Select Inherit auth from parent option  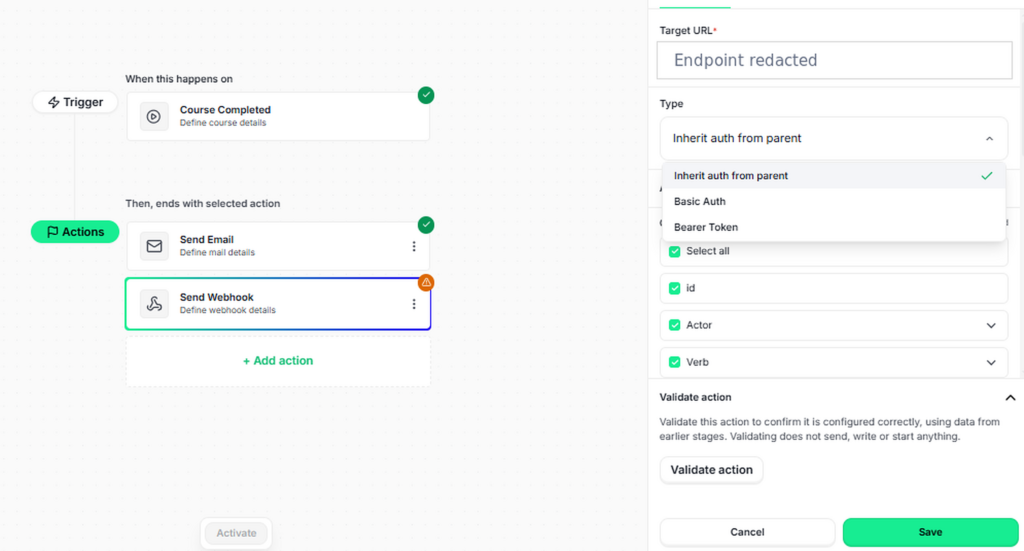click(833, 176)
